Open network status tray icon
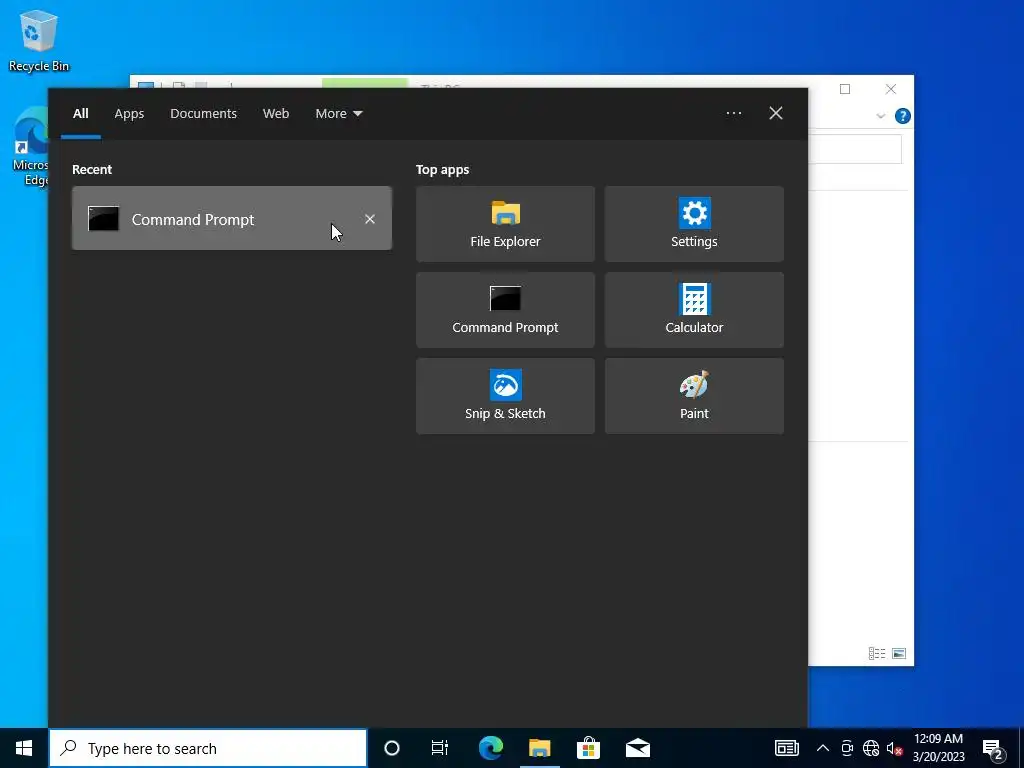Viewport: 1024px width, 768px height. [871, 748]
